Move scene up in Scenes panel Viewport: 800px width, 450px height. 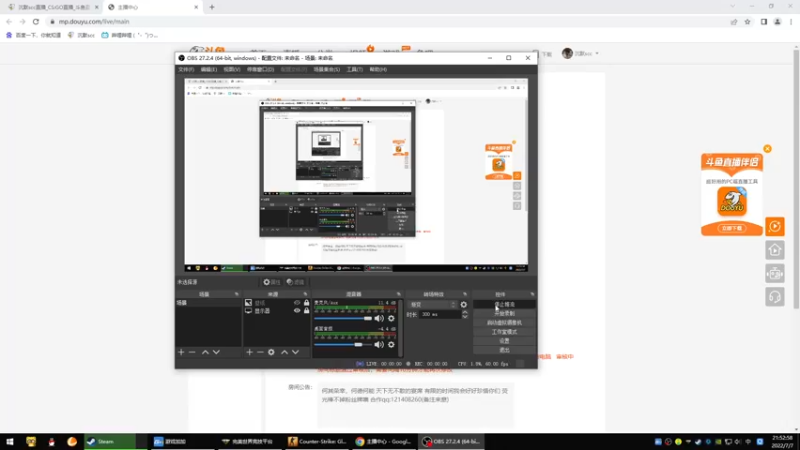coord(205,352)
